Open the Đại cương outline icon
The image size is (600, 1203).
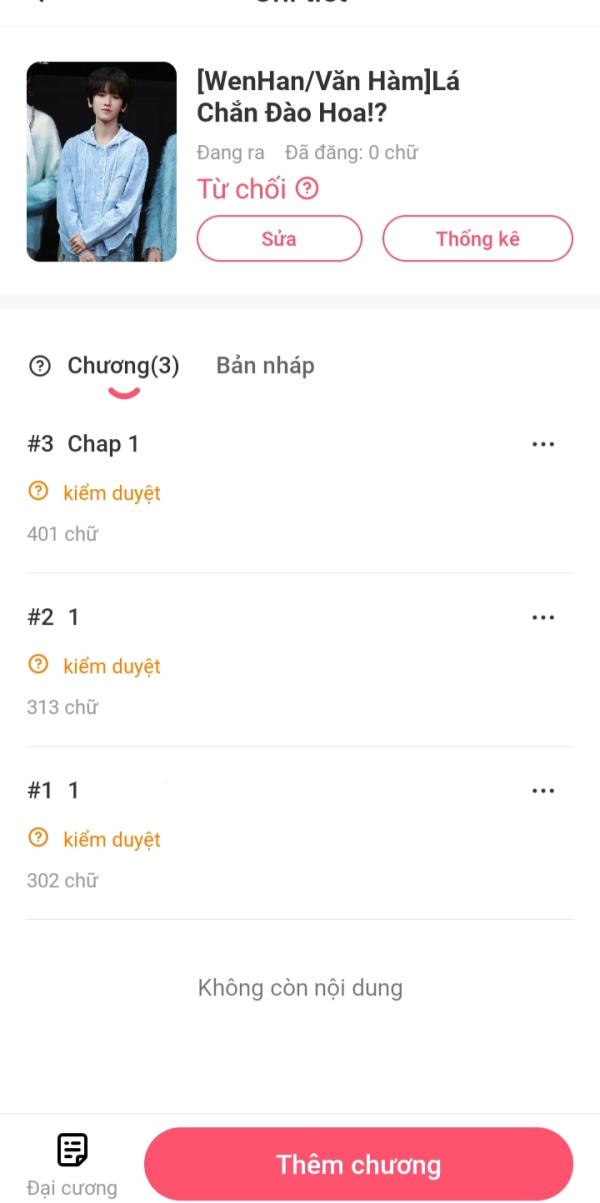point(72,1151)
